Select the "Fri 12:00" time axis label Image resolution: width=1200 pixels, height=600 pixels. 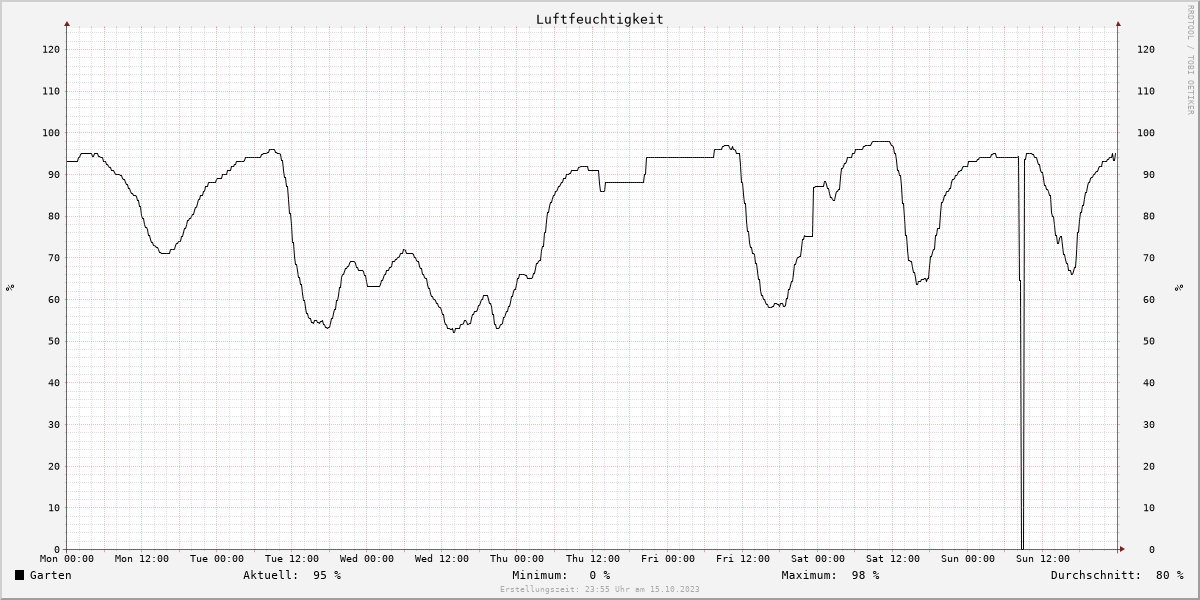tap(743, 559)
